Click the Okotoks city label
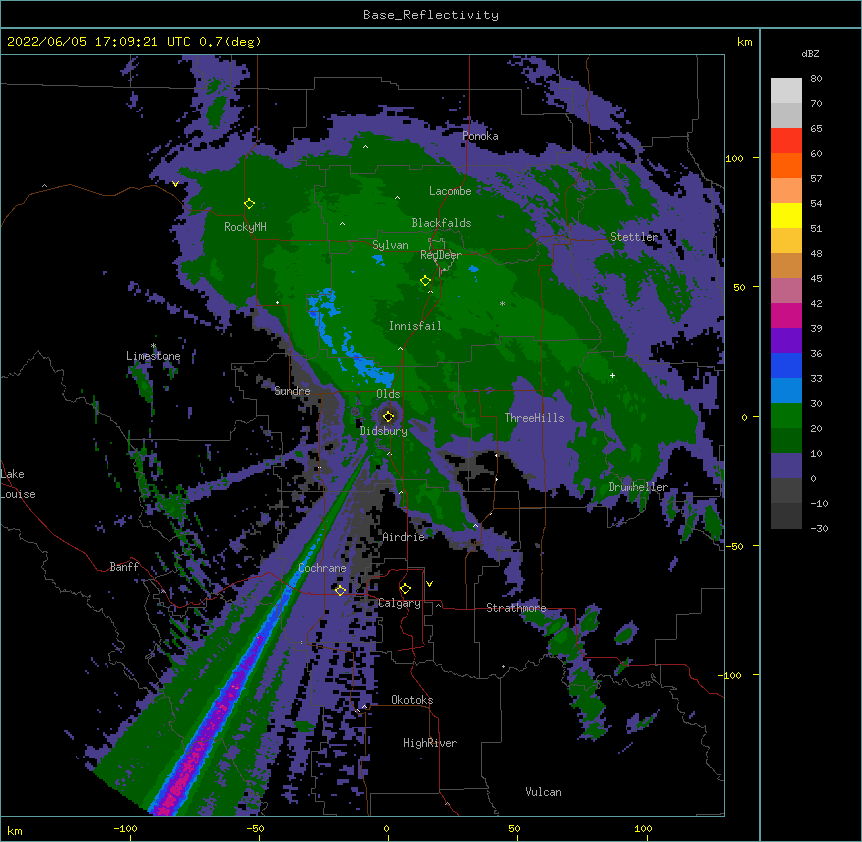Viewport: 862px width, 842px height. click(412, 700)
